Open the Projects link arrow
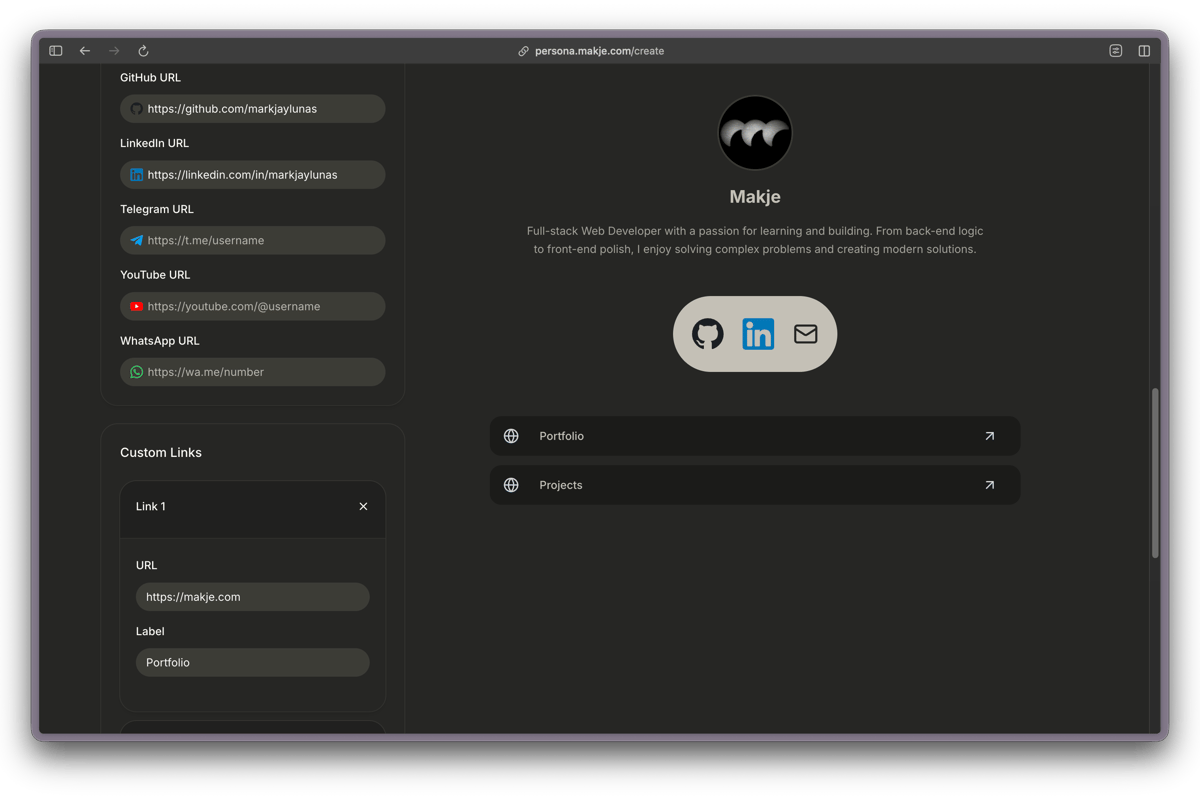Image resolution: width=1200 pixels, height=800 pixels. point(989,485)
